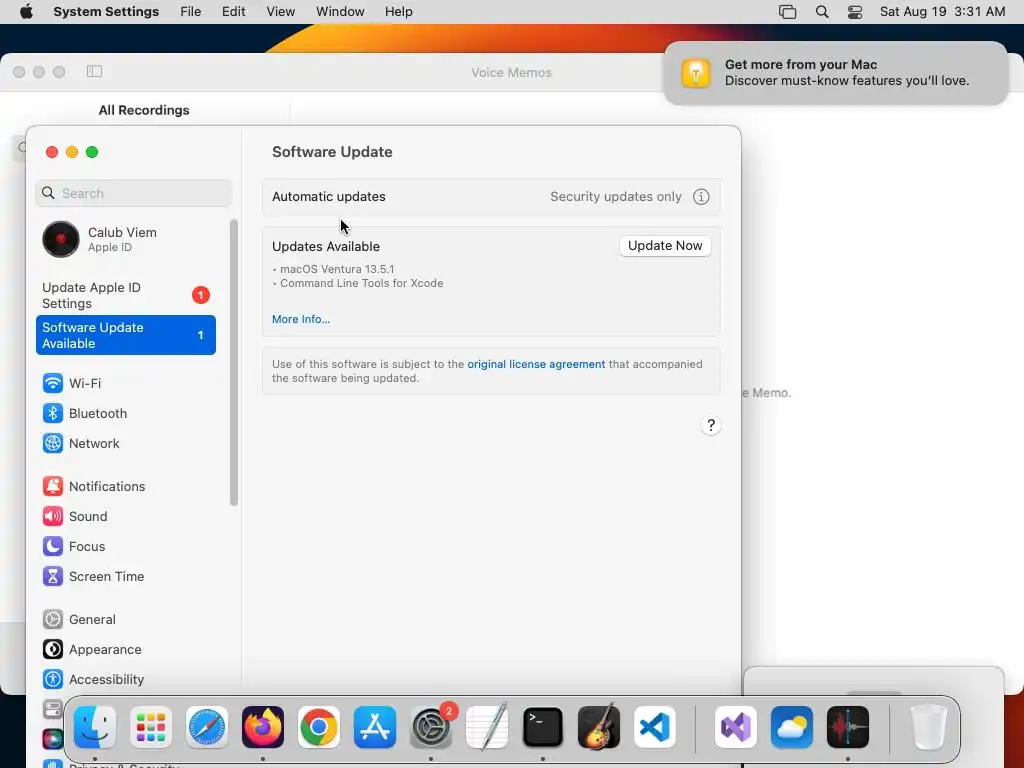
Task: Click the date and time in menu bar
Action: coord(942,12)
